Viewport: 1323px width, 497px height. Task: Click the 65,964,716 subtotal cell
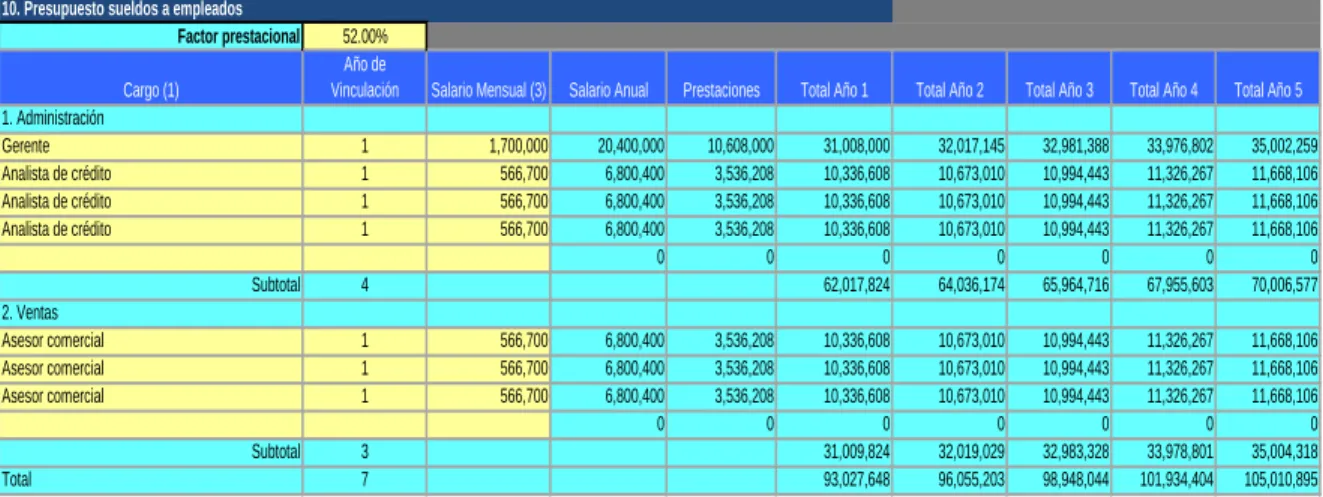point(1059,284)
